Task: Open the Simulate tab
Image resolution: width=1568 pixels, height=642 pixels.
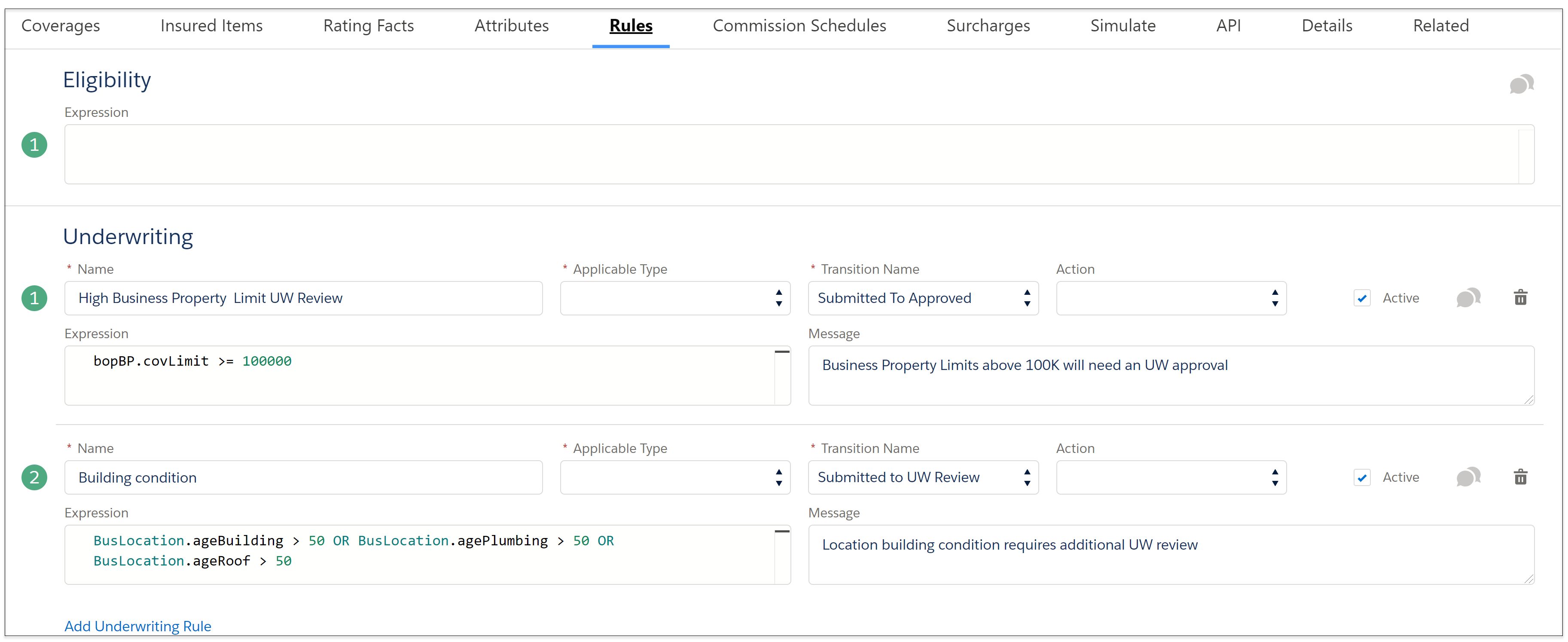Action: click(1123, 26)
